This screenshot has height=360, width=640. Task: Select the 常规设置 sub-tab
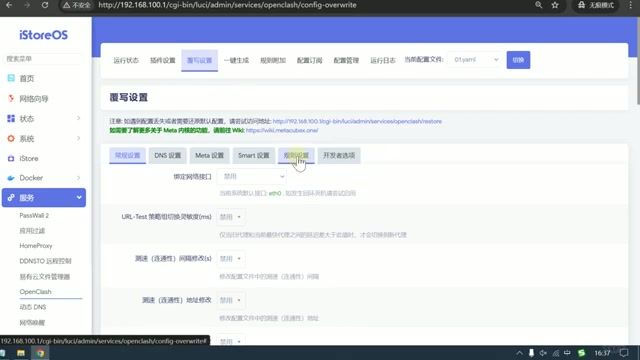(127, 156)
